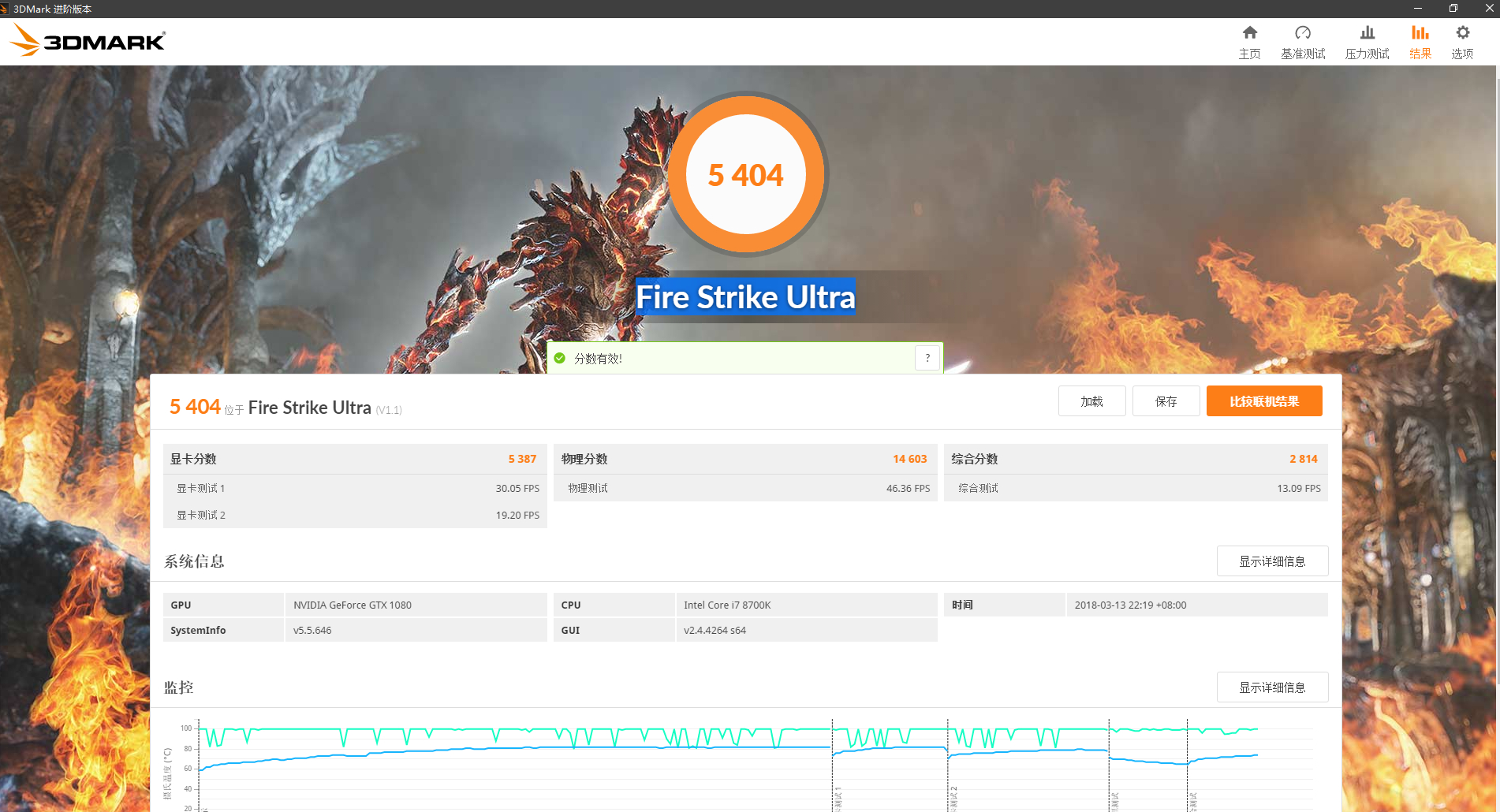Compare result online (比较联机结果)
Viewport: 1500px width, 812px height.
tap(1264, 401)
